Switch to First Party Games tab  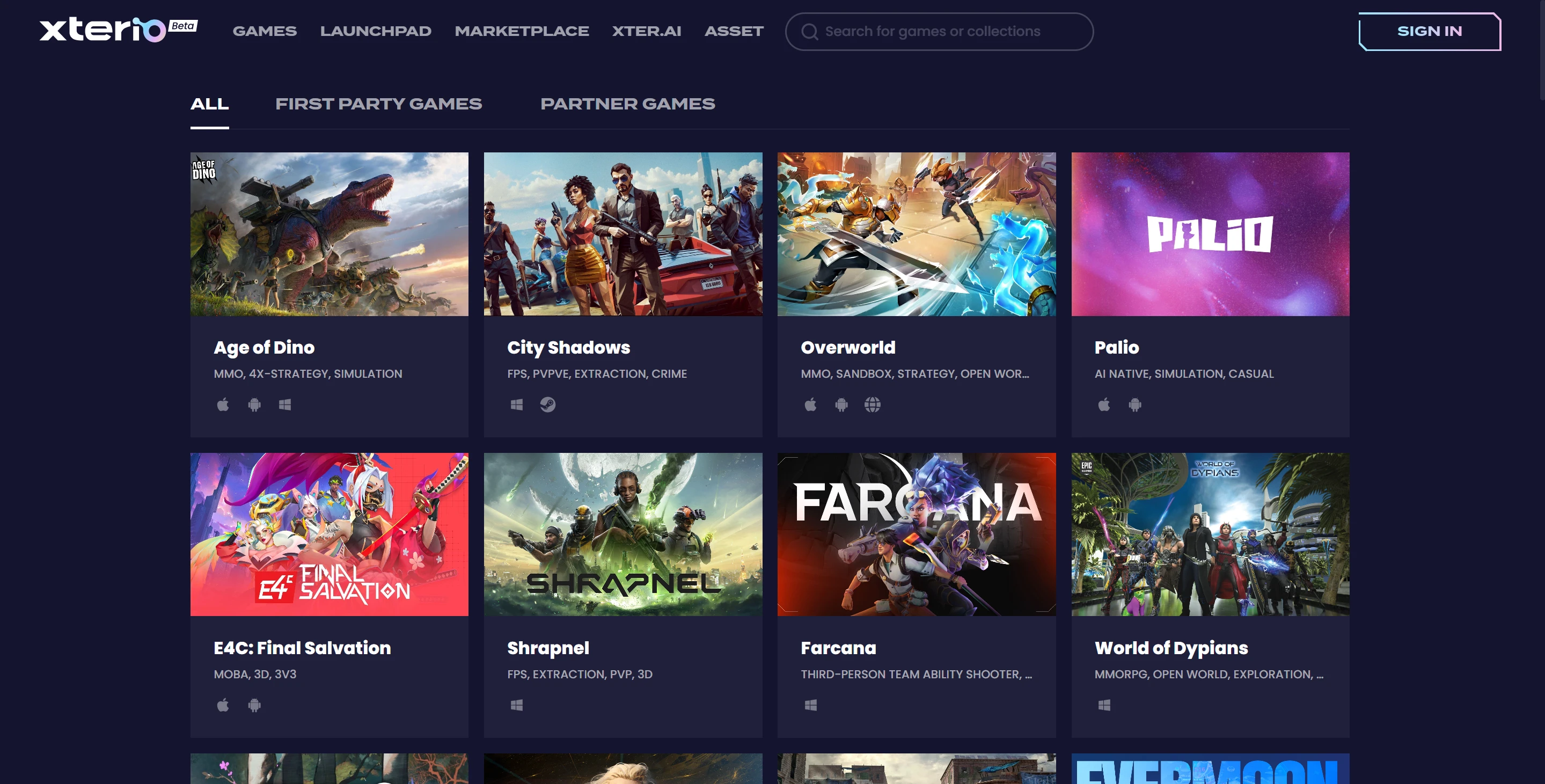378,104
